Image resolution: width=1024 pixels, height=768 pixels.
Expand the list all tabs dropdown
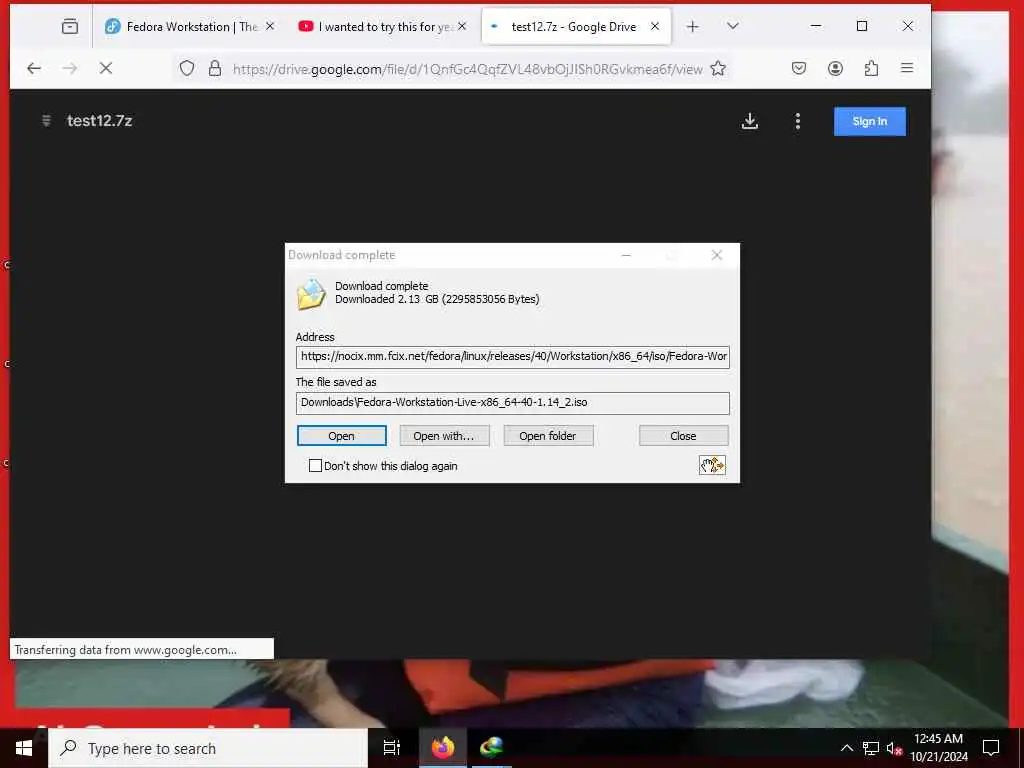[733, 26]
